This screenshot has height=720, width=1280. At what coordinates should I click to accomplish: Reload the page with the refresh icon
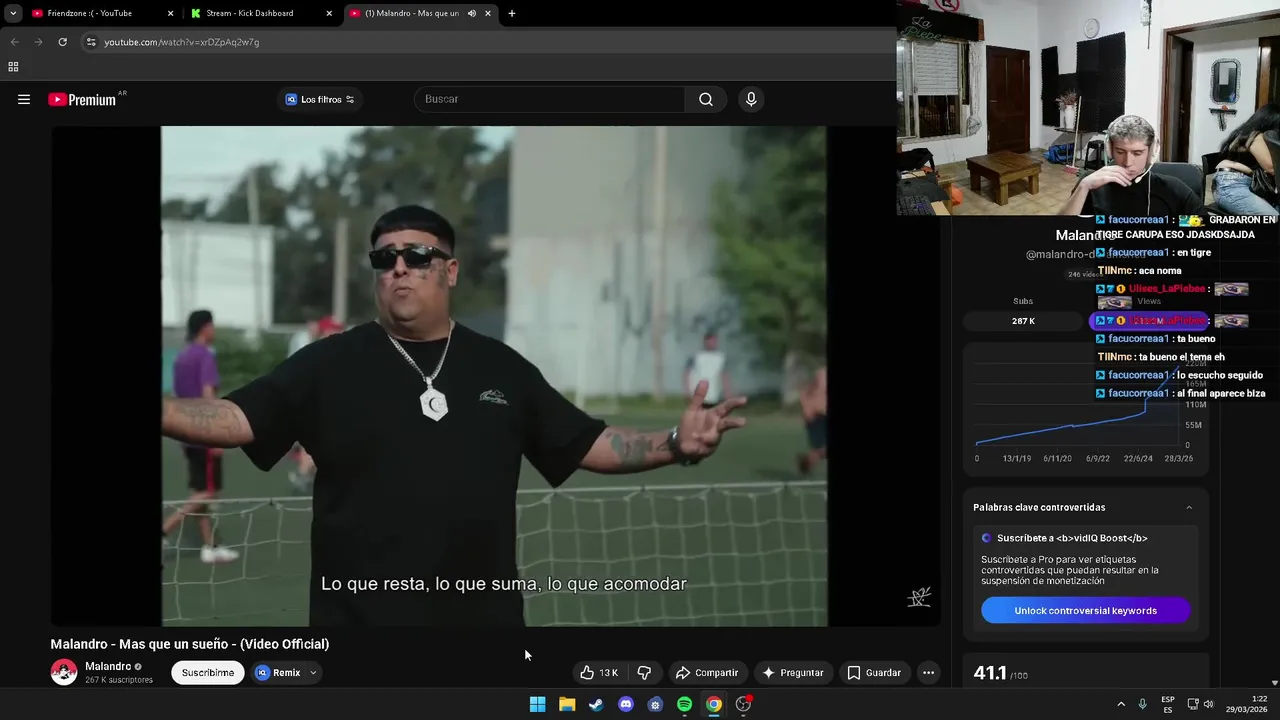click(x=62, y=42)
